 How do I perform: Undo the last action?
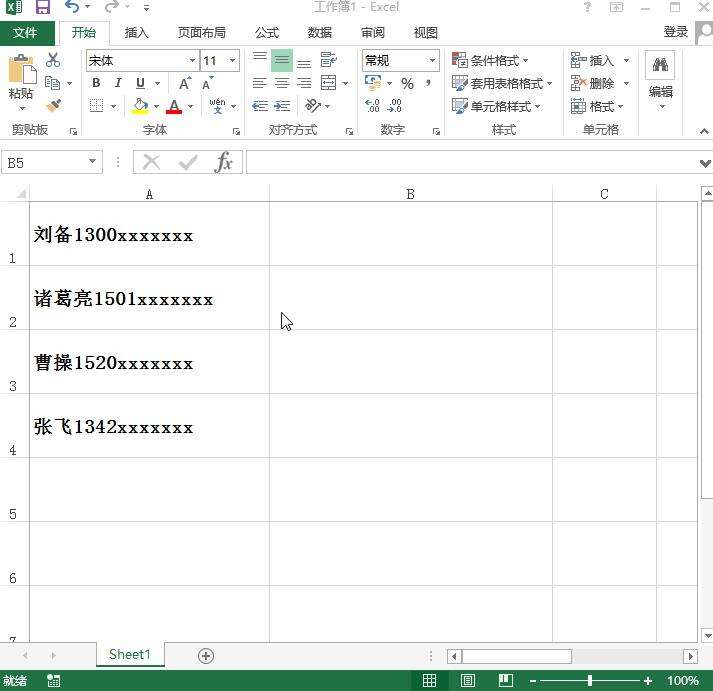point(71,7)
